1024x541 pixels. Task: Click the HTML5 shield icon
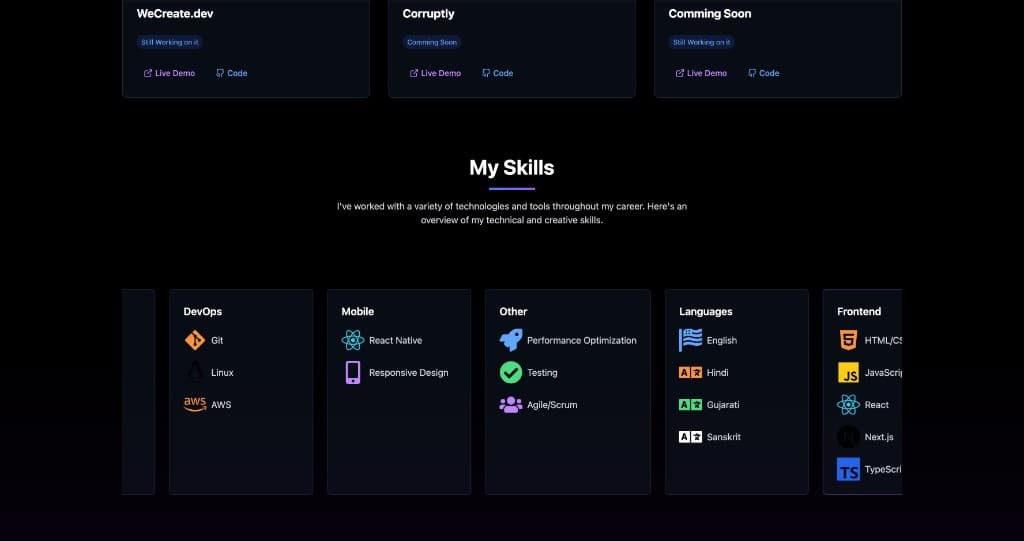click(x=848, y=340)
